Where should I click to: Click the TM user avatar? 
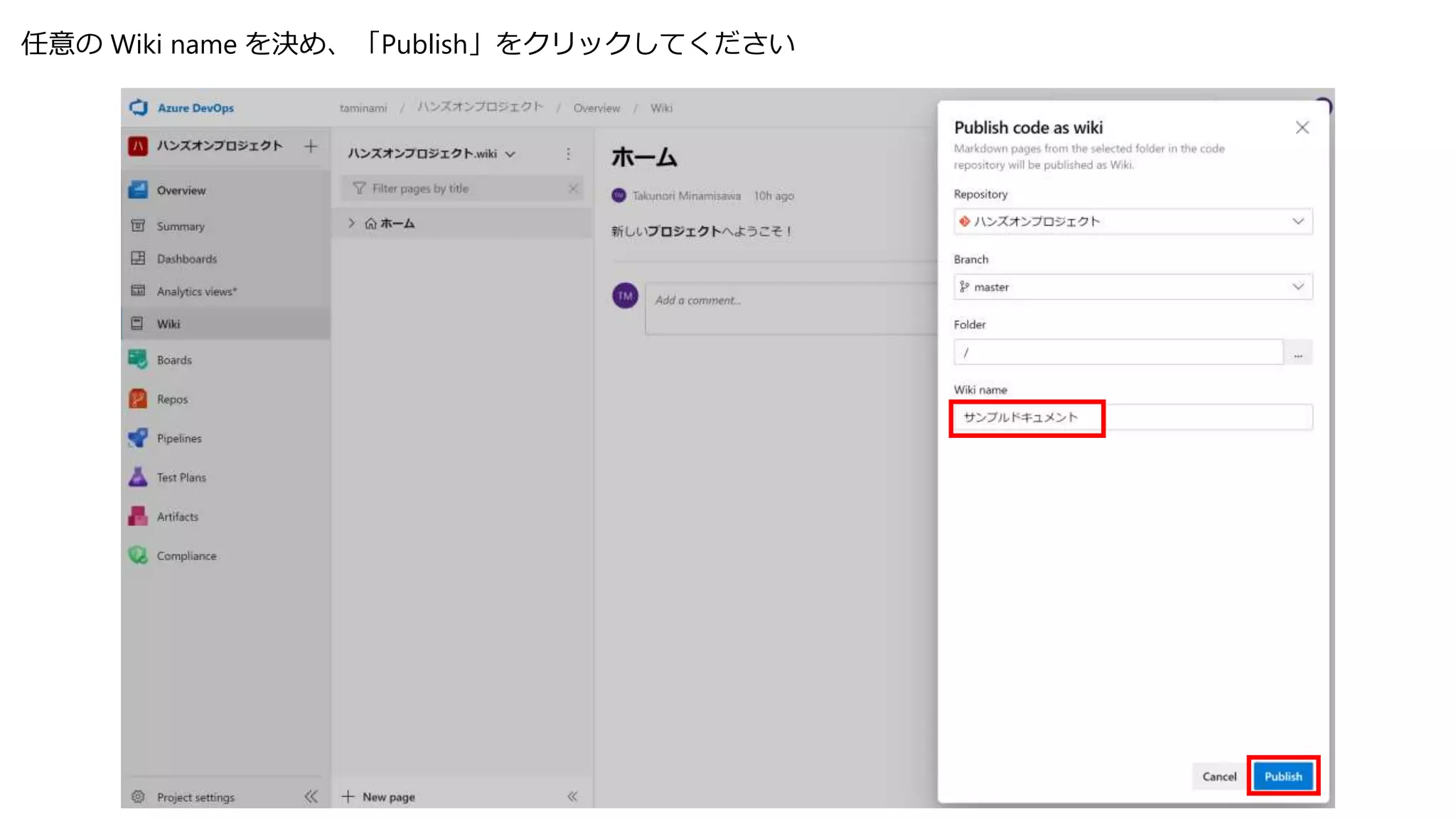pyautogui.click(x=626, y=296)
